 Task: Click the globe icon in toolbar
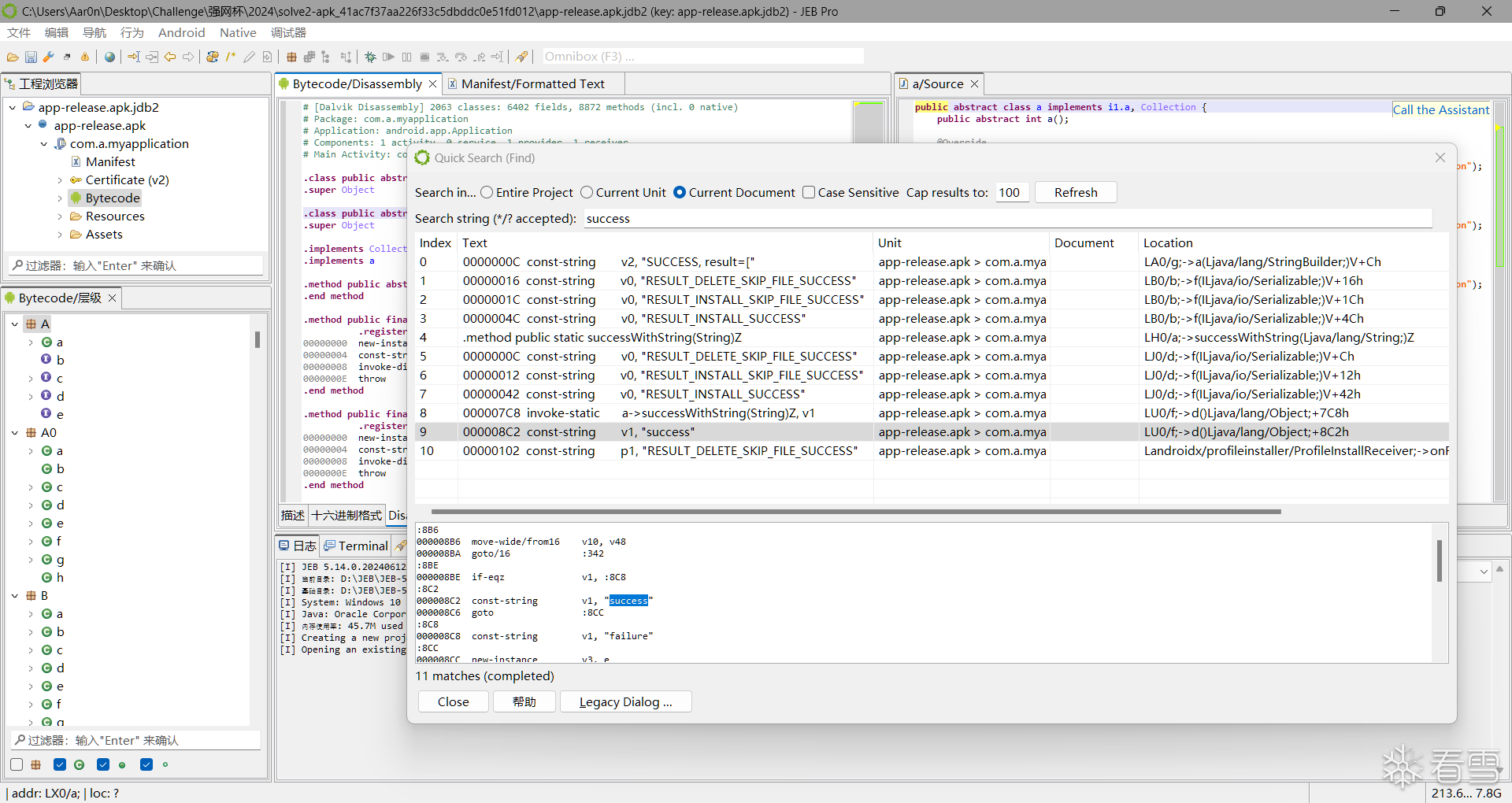tap(109, 57)
